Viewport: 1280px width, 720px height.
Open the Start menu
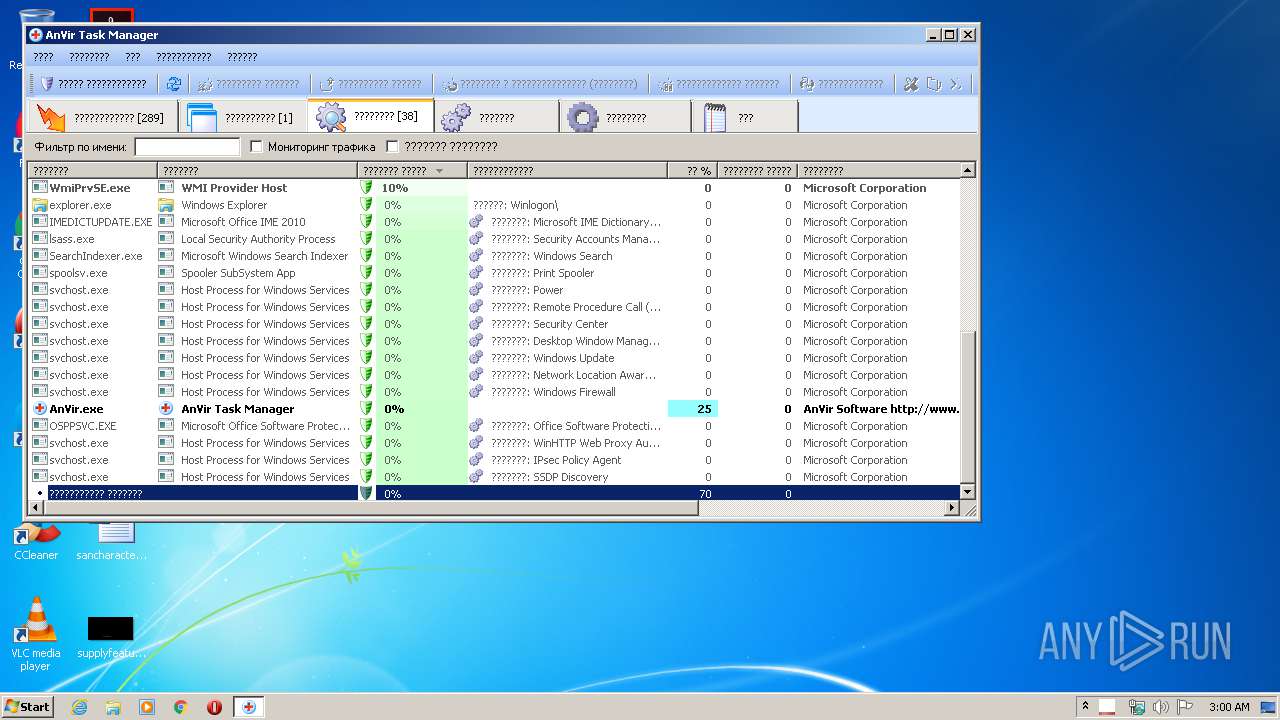tap(28, 706)
